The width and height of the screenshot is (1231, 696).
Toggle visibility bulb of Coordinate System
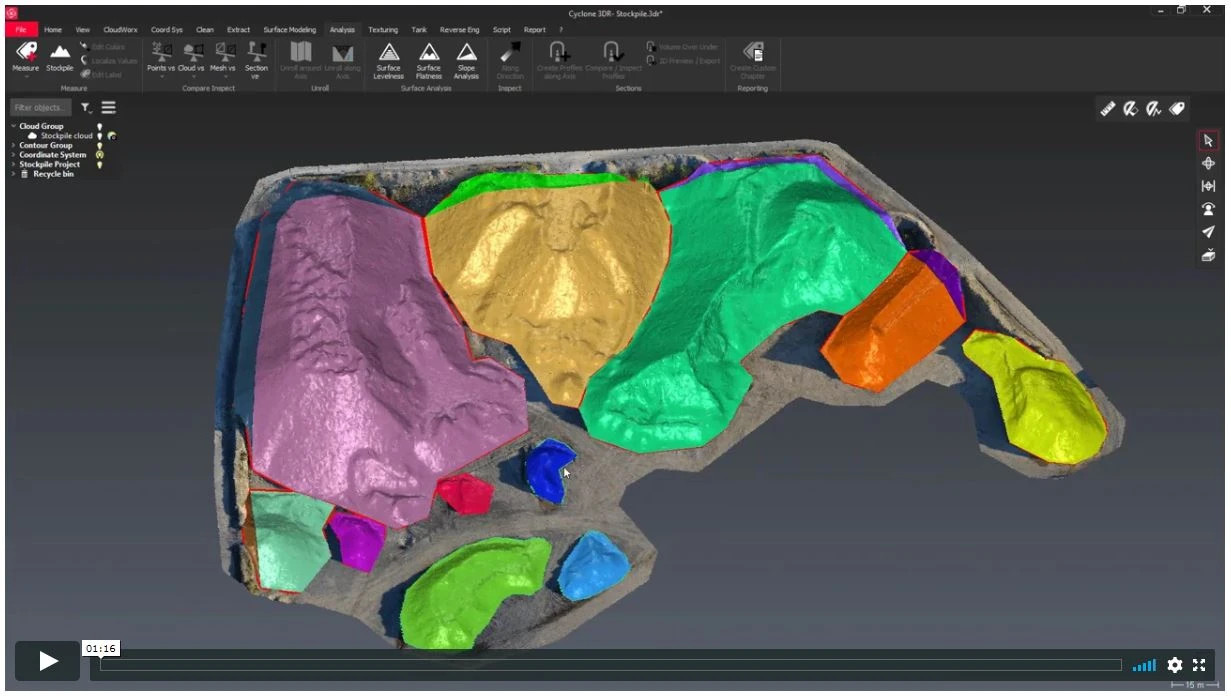pyautogui.click(x=99, y=155)
